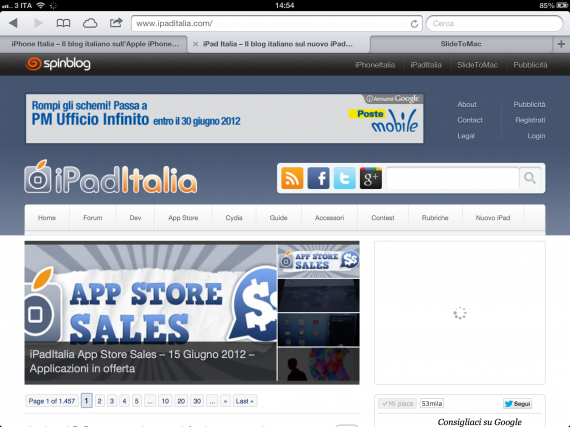Click the site search text box
Viewport: 570px width, 427px height.
coord(453,178)
